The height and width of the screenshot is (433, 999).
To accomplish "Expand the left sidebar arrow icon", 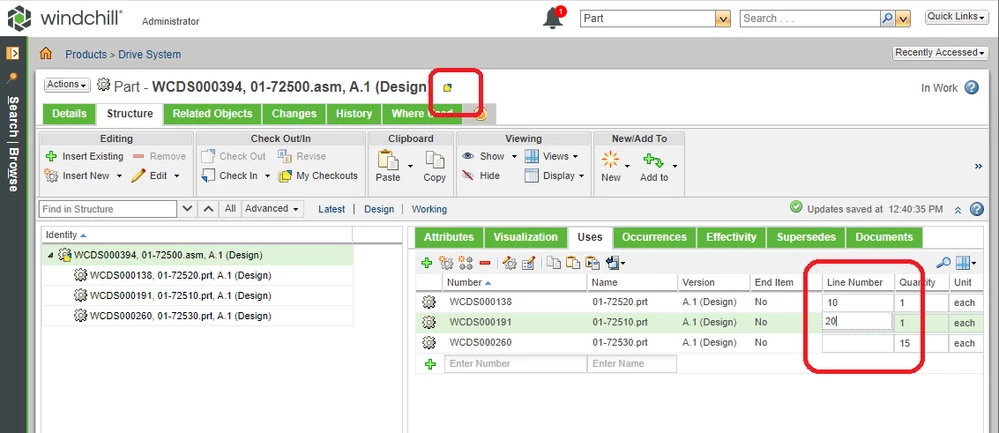I will [12, 53].
